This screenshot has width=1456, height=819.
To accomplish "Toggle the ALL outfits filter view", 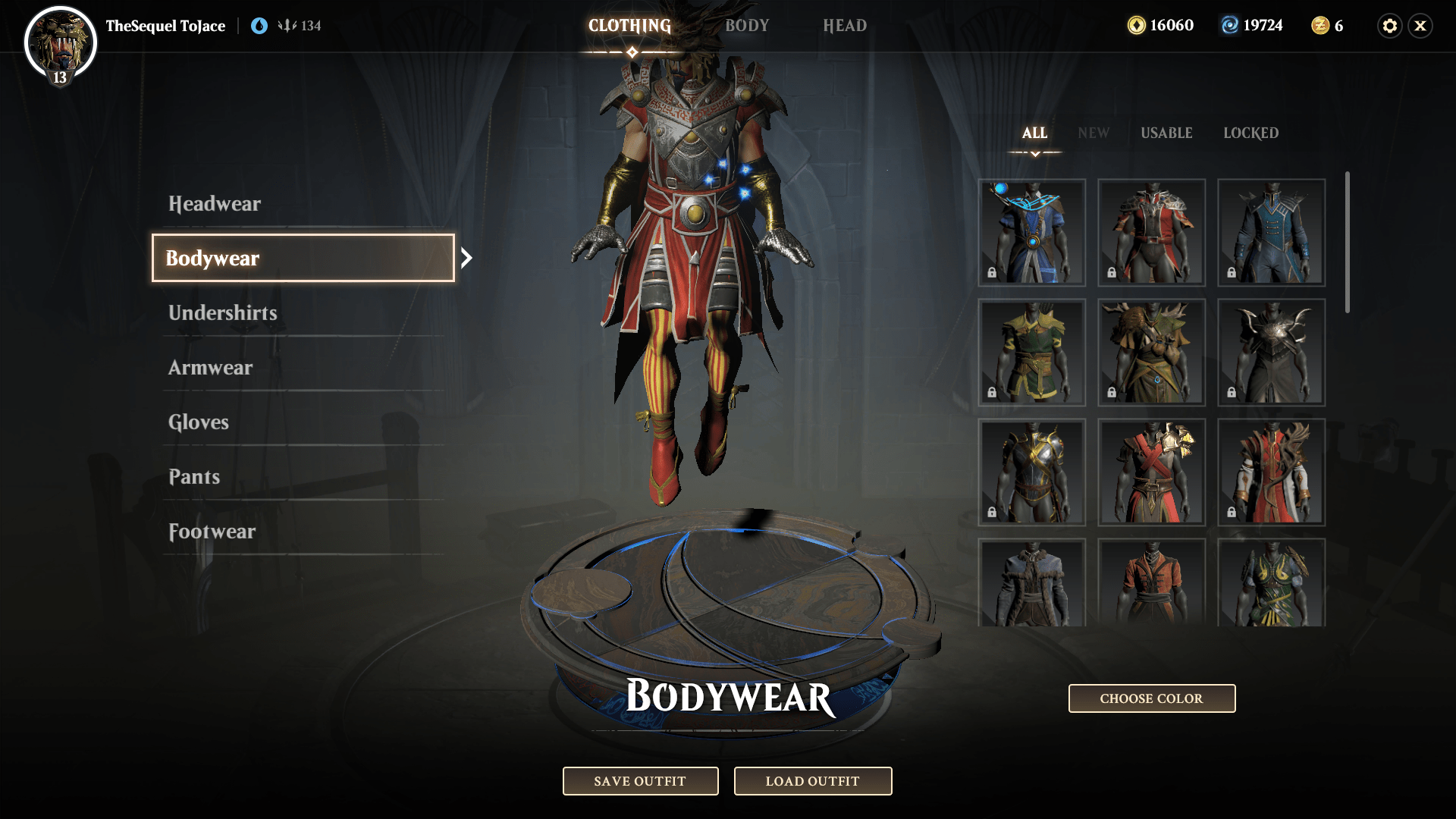I will pos(1033,132).
